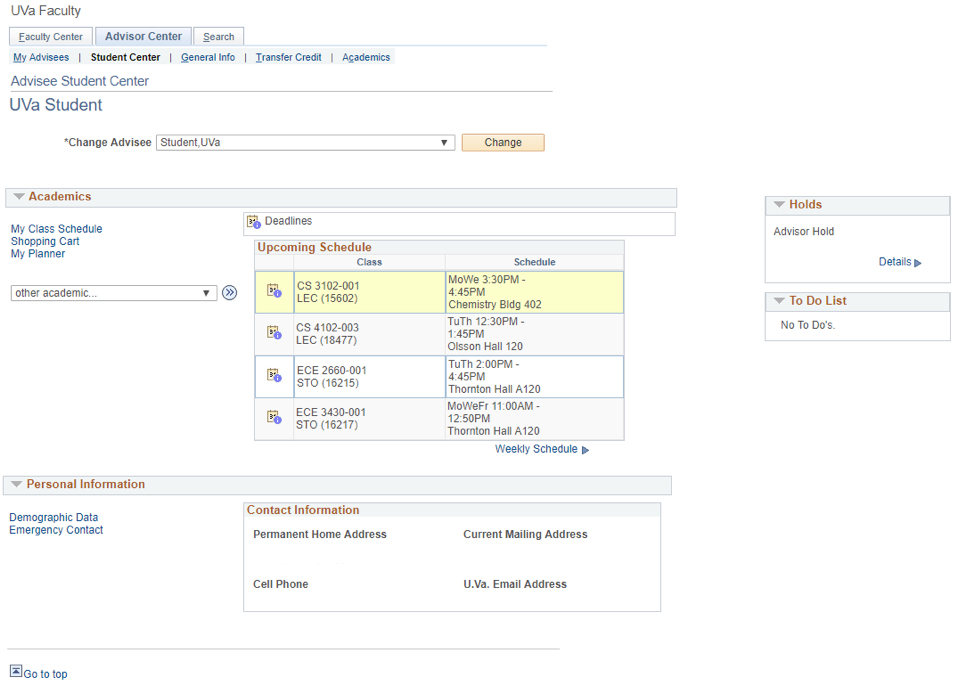Switch to the Faculty Center tab
The width and height of the screenshot is (974, 693).
[51, 37]
